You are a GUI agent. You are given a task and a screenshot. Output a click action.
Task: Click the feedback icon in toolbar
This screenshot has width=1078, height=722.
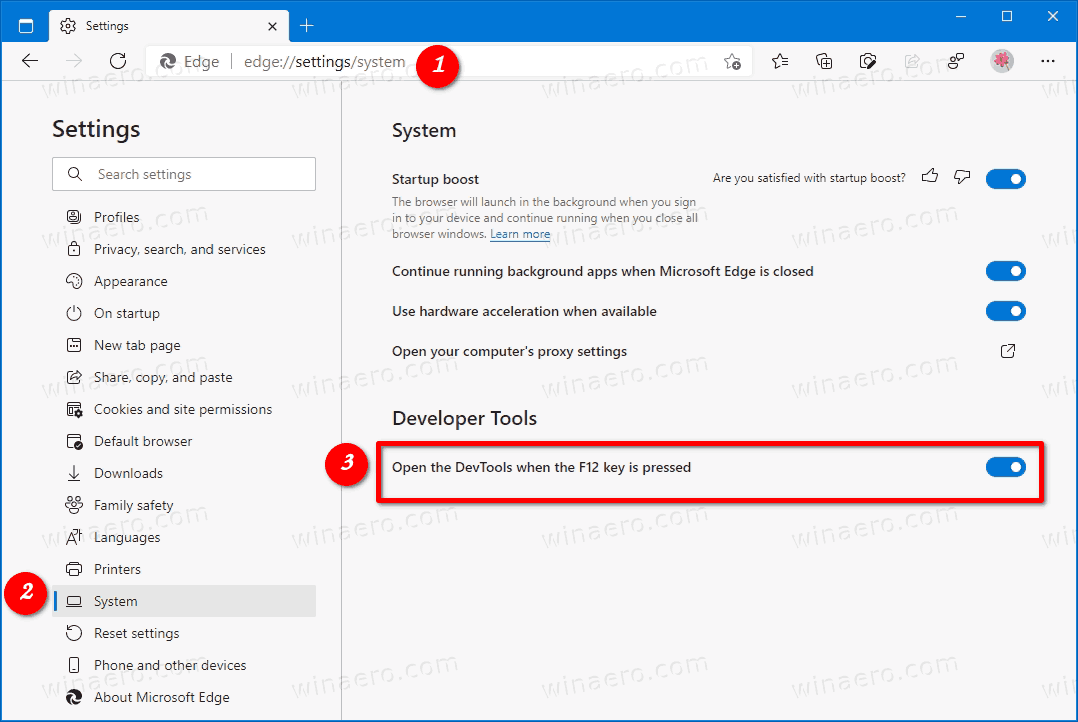[x=956, y=62]
